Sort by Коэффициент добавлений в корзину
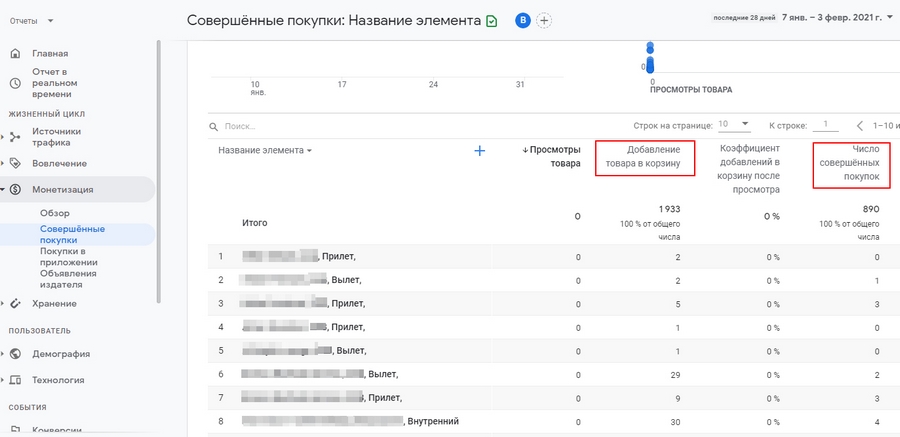The image size is (900, 437). [x=748, y=169]
